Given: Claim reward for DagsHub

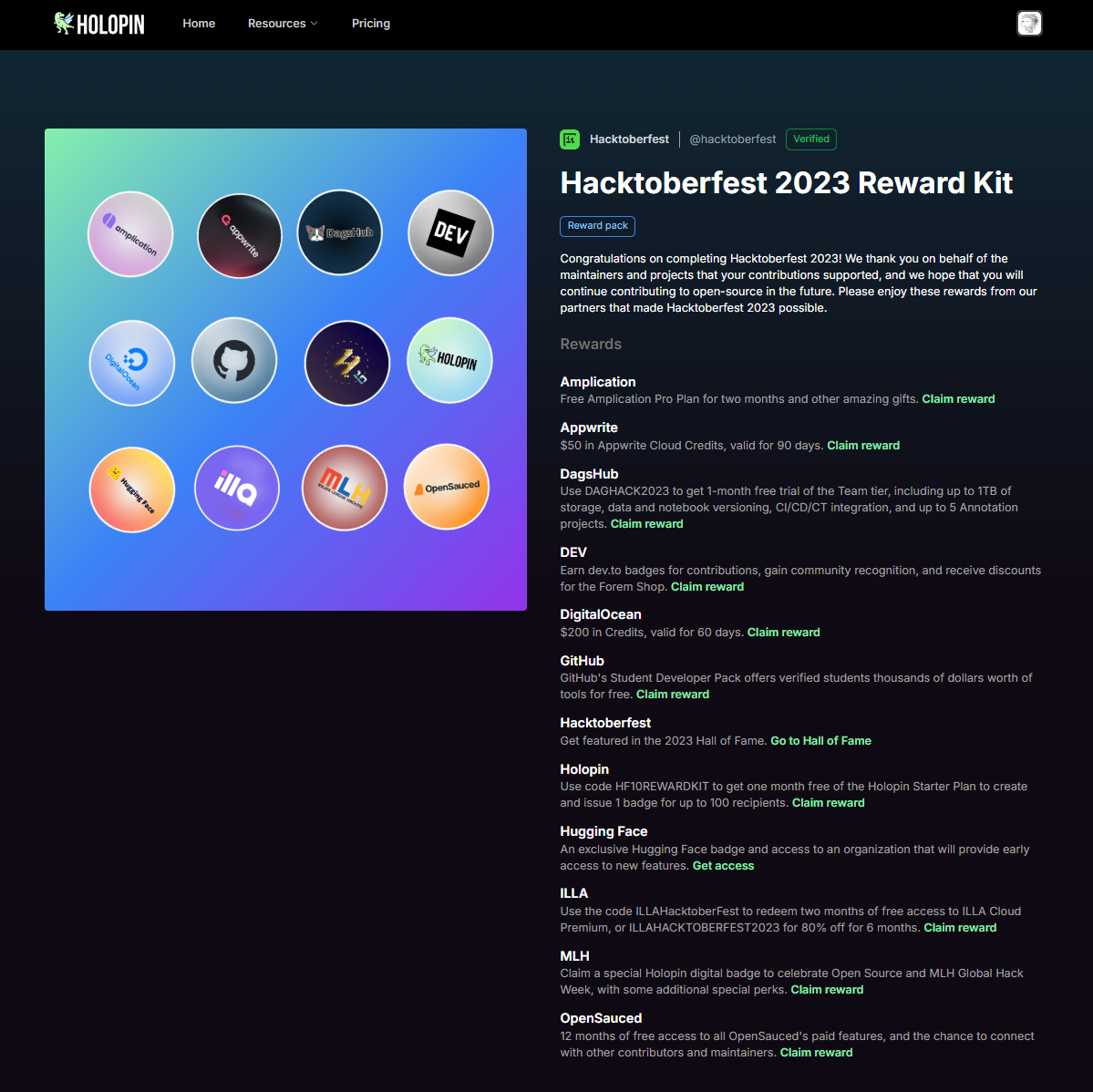Looking at the screenshot, I should [646, 524].
